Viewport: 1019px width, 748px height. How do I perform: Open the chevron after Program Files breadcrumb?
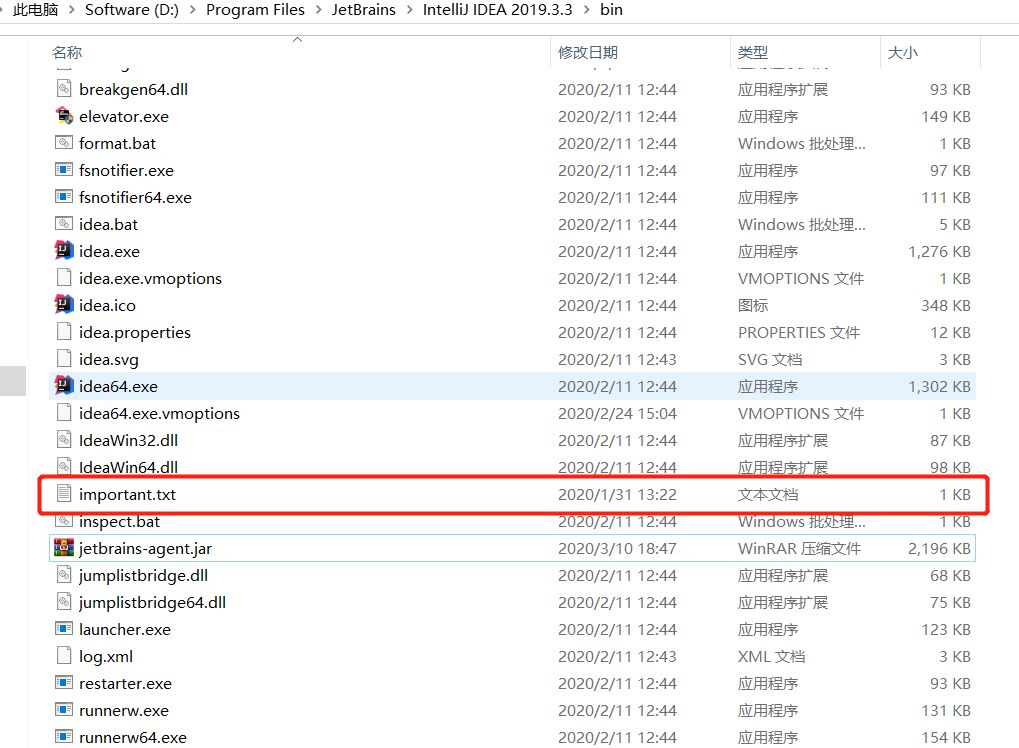(x=318, y=10)
